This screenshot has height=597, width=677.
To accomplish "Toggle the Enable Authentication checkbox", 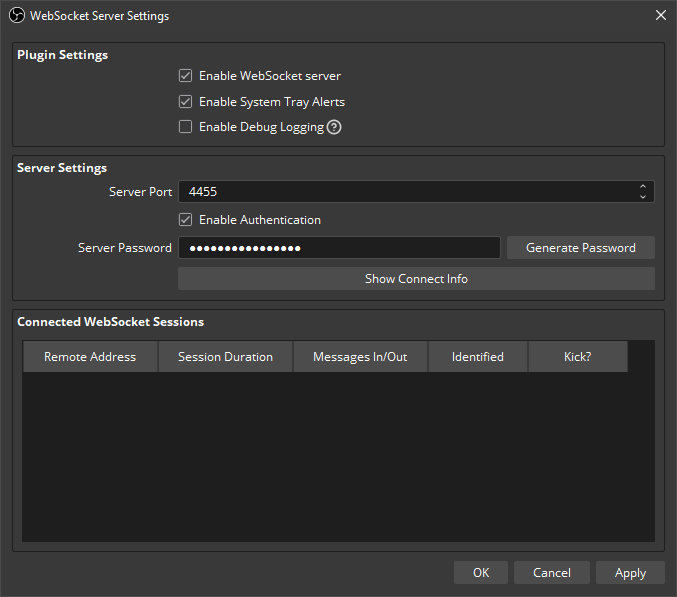I will (x=186, y=220).
